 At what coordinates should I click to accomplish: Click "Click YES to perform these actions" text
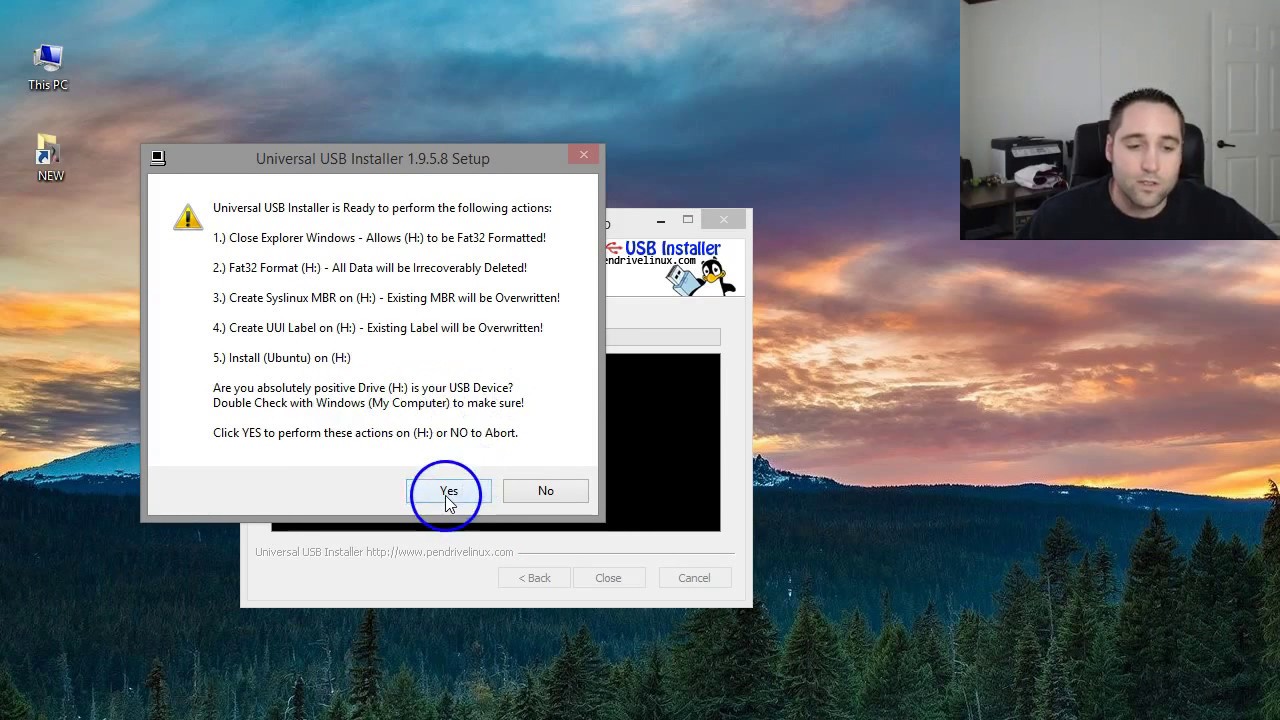pos(365,433)
